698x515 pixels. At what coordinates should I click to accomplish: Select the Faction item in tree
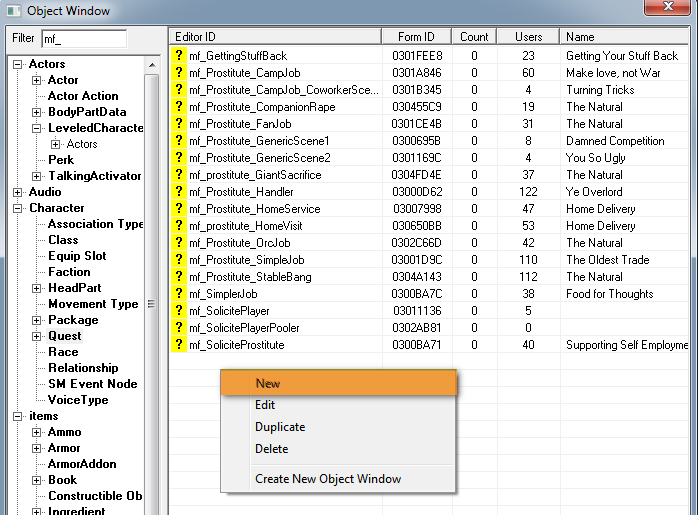69,272
